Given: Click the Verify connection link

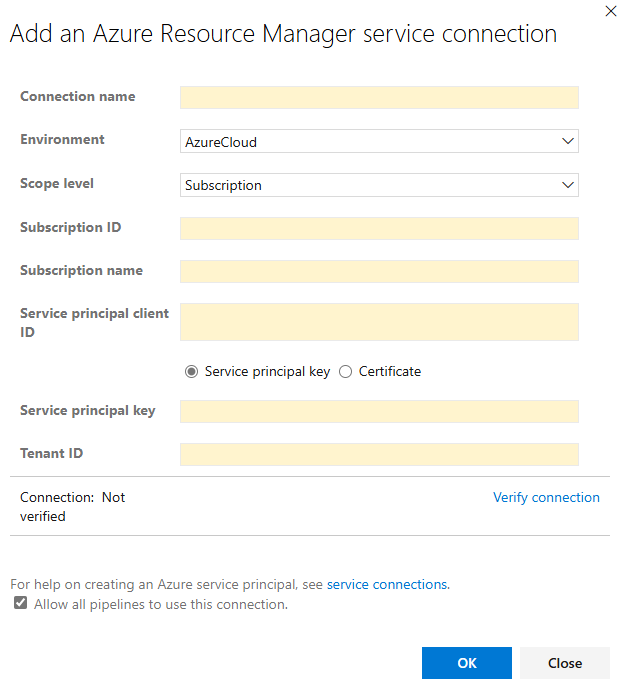Looking at the screenshot, I should 546,497.
